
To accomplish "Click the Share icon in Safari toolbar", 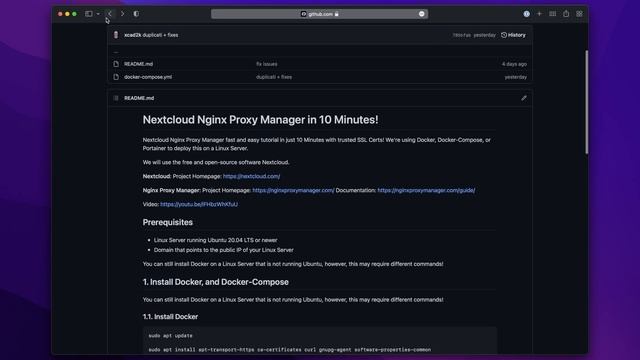I will 566,14.
